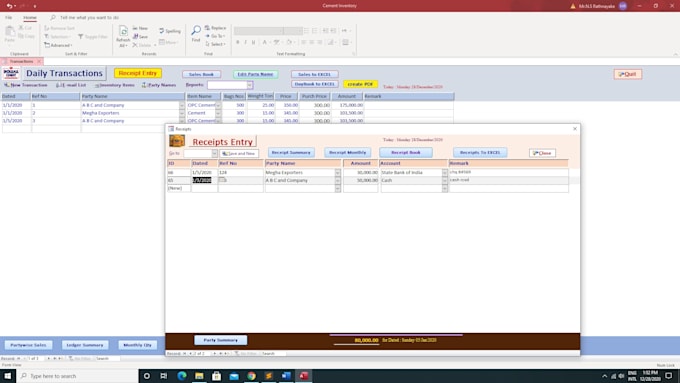Image resolution: width=680 pixels, height=383 pixels.
Task: Click the Ledger Summary button
Action: (85, 345)
